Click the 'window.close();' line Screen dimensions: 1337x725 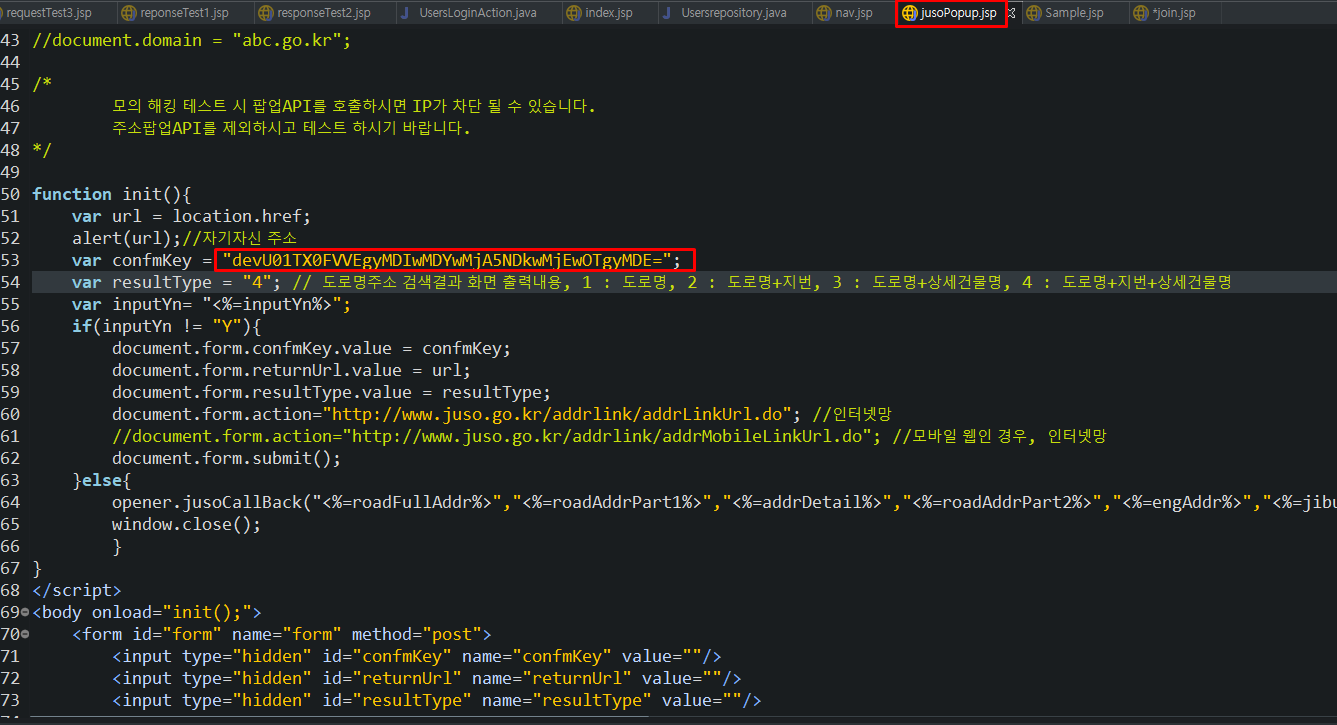point(186,524)
